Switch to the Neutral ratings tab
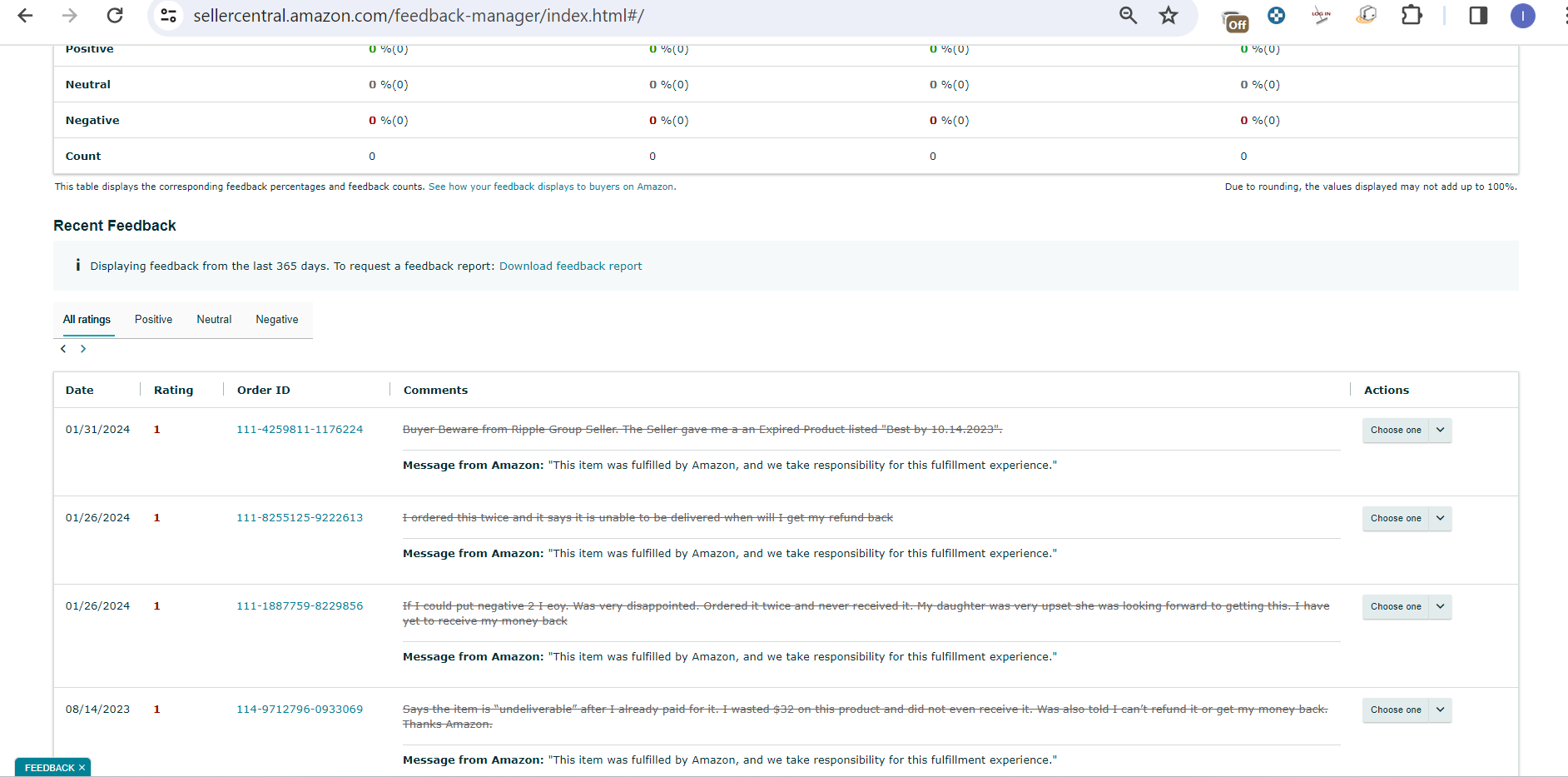Screen dimensions: 1568x777 tap(214, 320)
